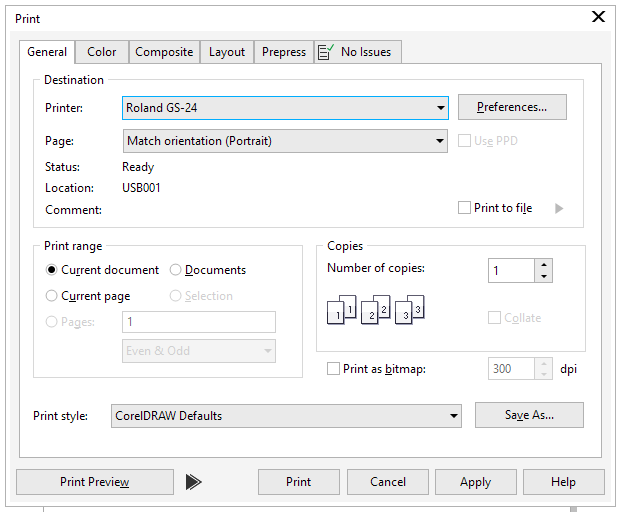This screenshot has width=621, height=512.
Task: Close the Print dialog with X
Action: tap(599, 16)
